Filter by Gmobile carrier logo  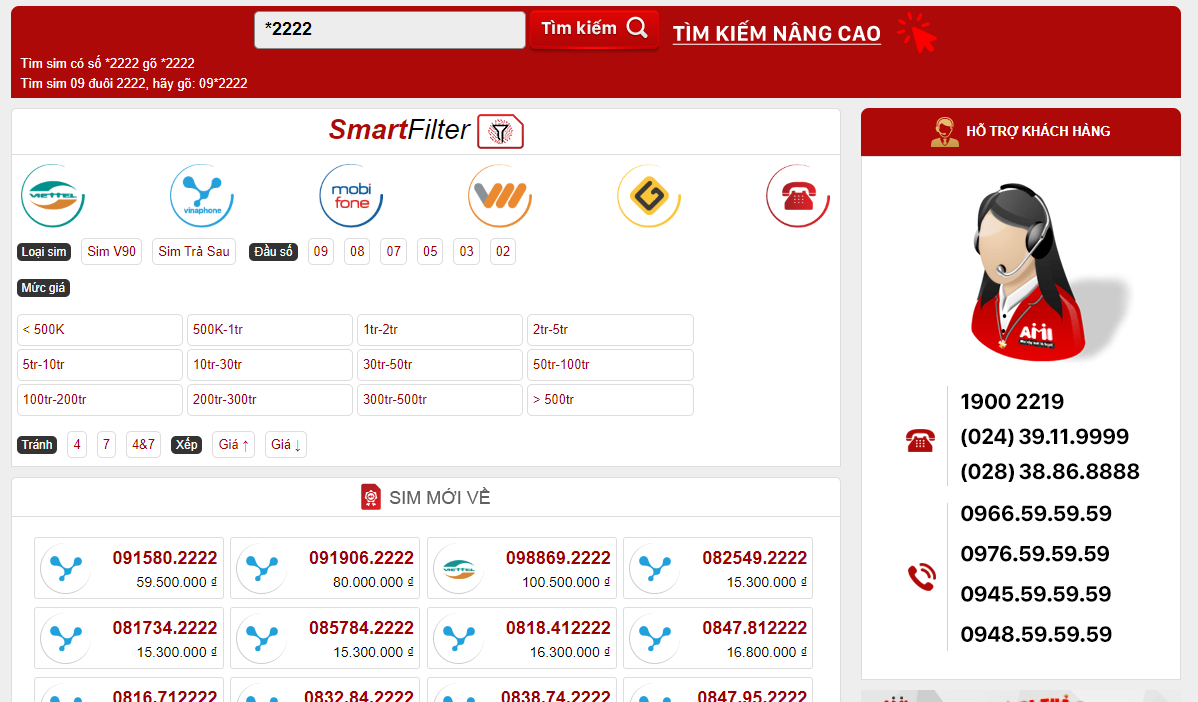click(x=649, y=196)
